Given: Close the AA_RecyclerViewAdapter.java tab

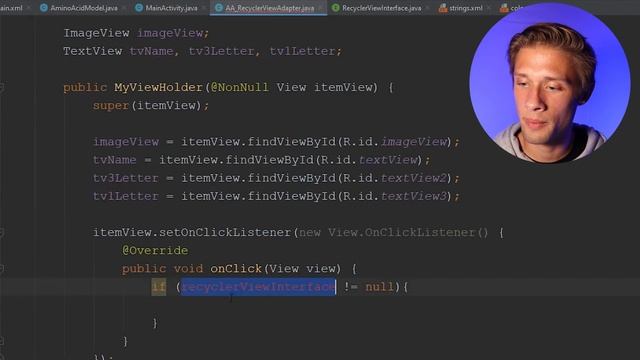Looking at the screenshot, I should coord(320,8).
